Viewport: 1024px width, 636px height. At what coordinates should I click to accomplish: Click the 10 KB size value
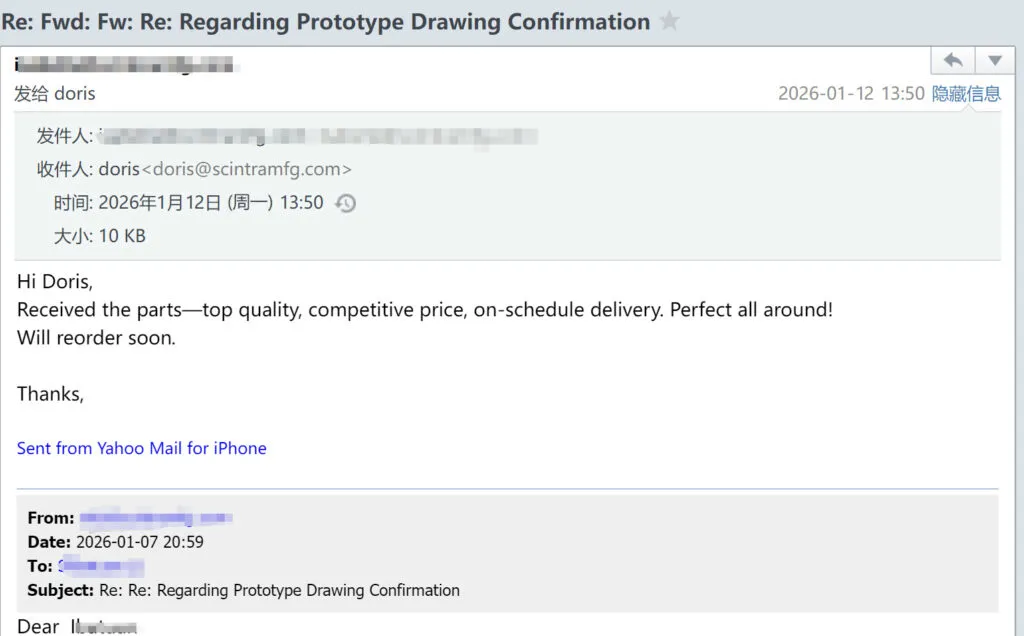[x=122, y=236]
